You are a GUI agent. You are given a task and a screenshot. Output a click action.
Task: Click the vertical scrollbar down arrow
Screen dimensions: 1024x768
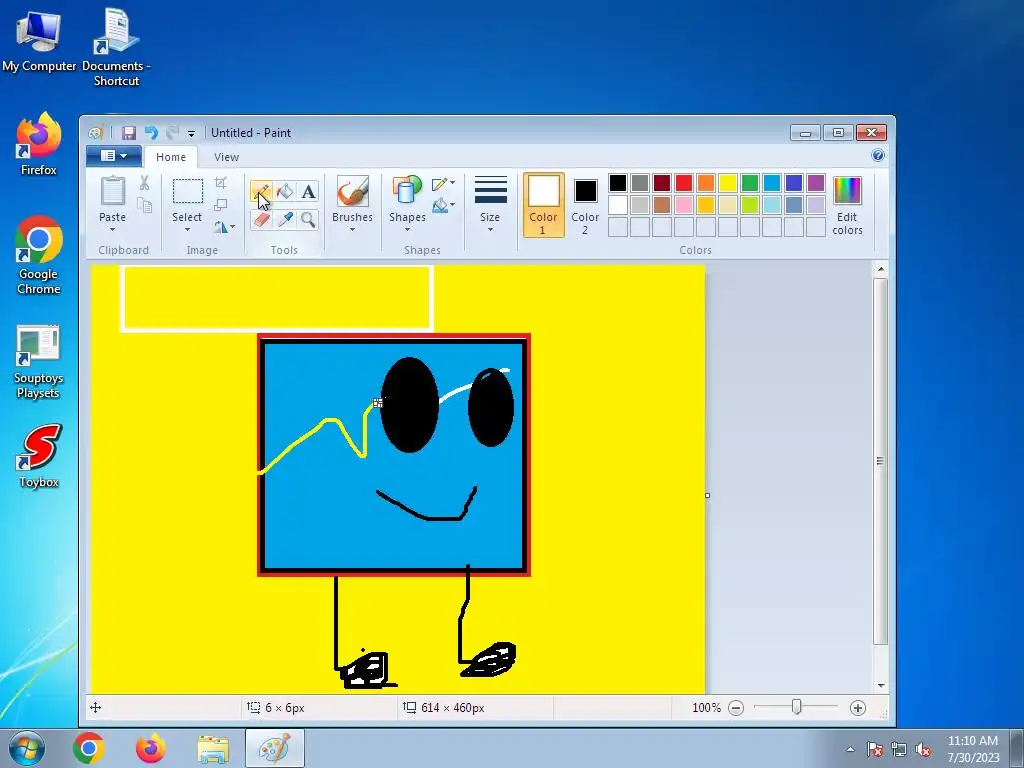point(880,686)
